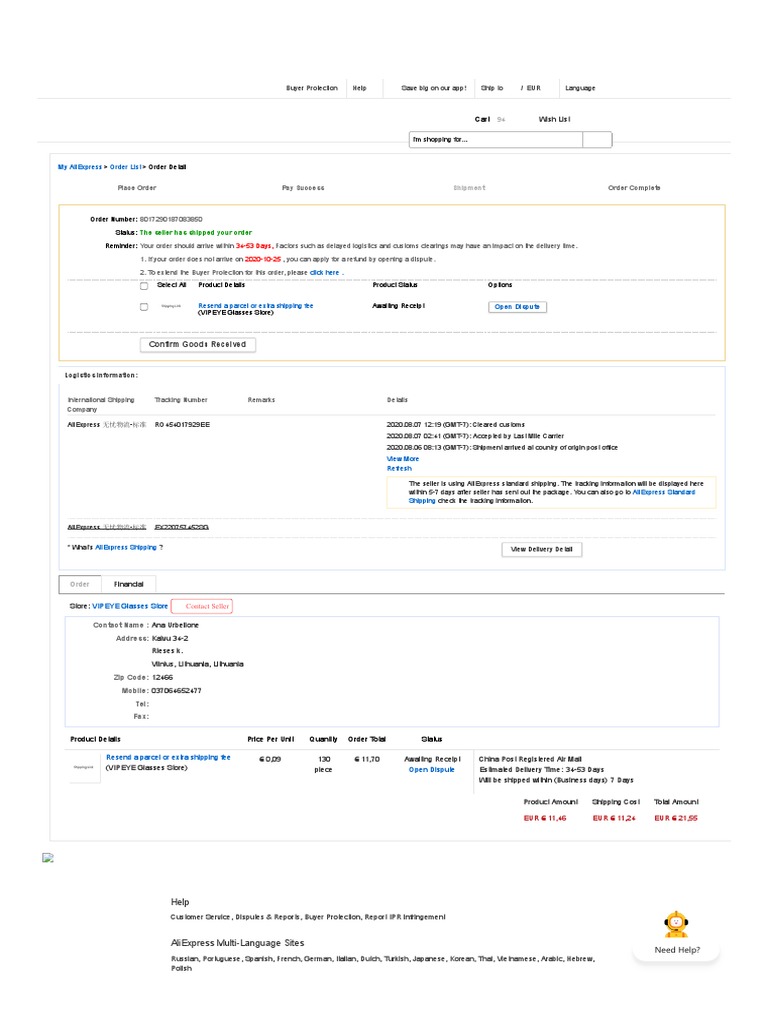The image size is (768, 1024).
Task: Tick the checkbox beside Resend a parcel item
Action: pos(144,307)
